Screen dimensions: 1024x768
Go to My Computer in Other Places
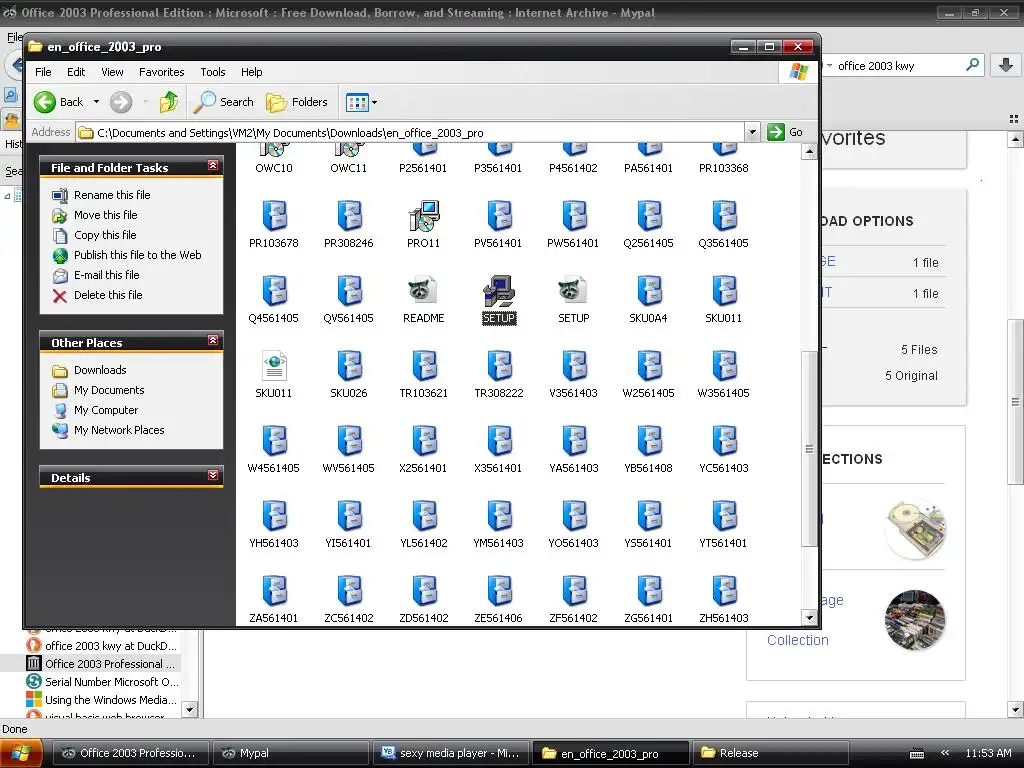106,410
